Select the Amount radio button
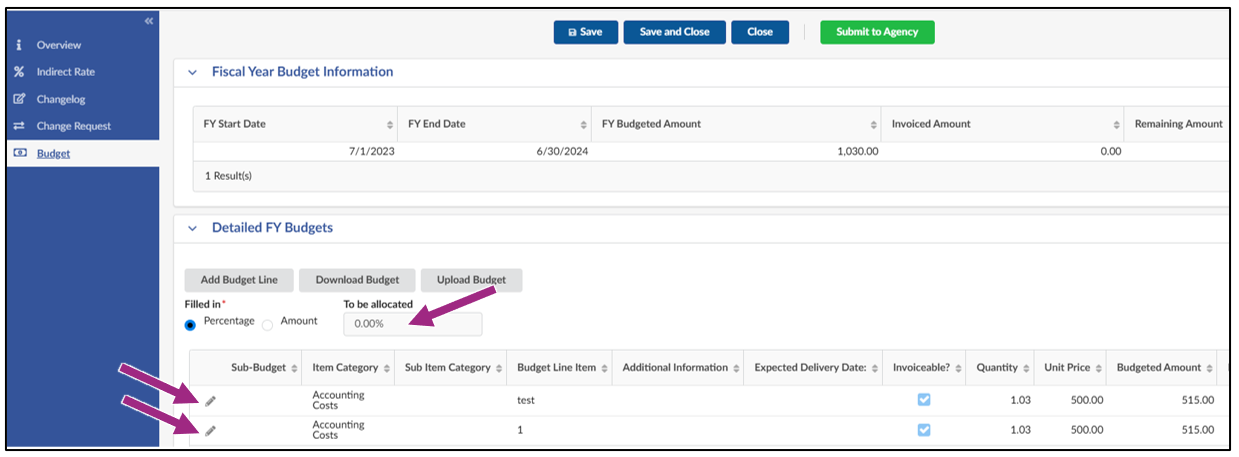This screenshot has width=1239, height=457. [x=267, y=324]
